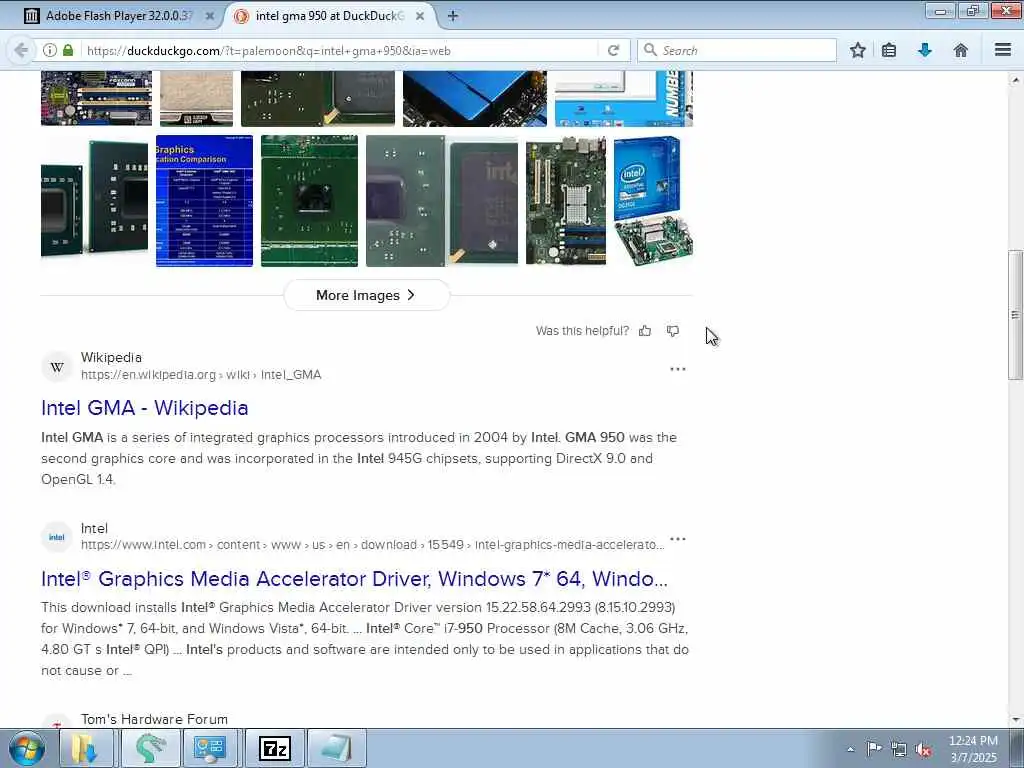Open the hamburger application menu

click(1003, 50)
